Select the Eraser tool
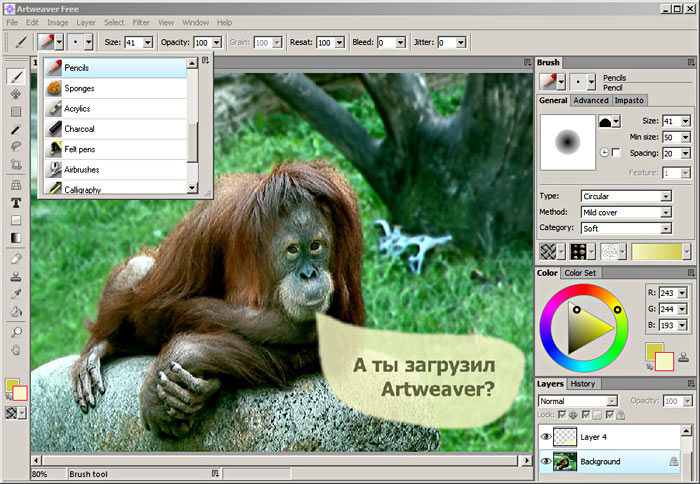The image size is (700, 484). click(16, 259)
